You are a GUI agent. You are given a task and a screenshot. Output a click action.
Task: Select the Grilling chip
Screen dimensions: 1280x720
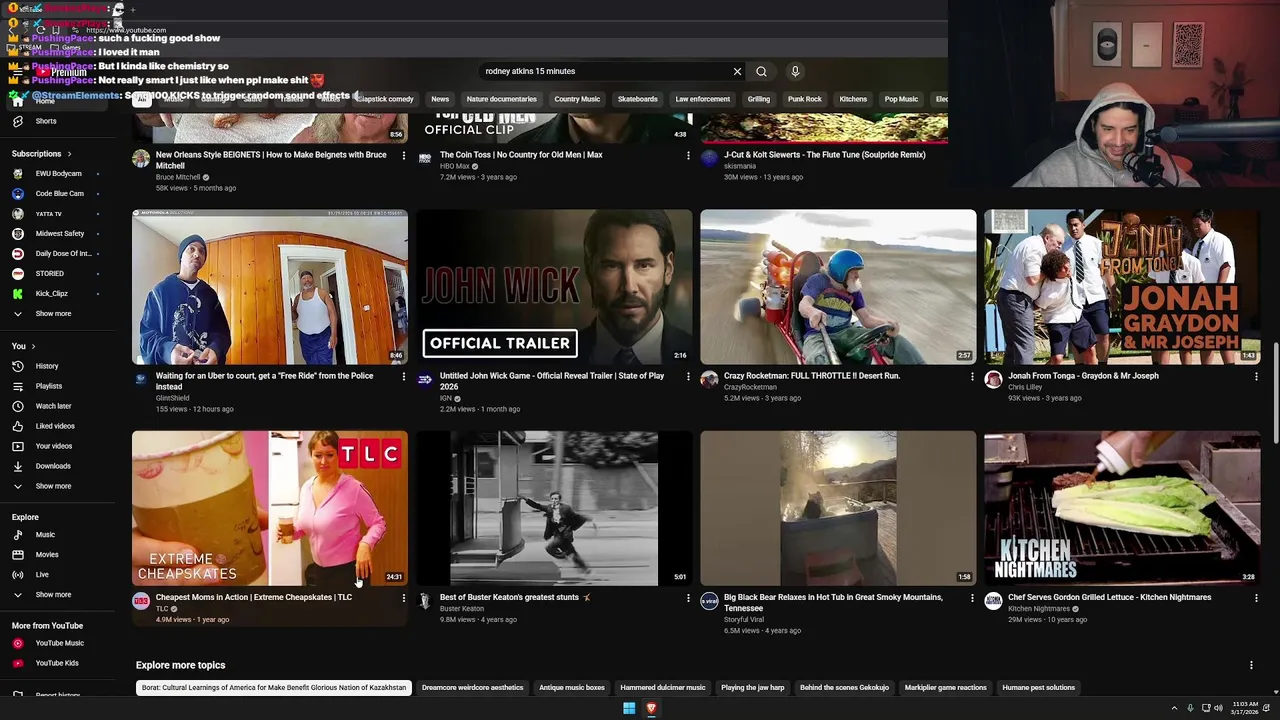coord(759,99)
